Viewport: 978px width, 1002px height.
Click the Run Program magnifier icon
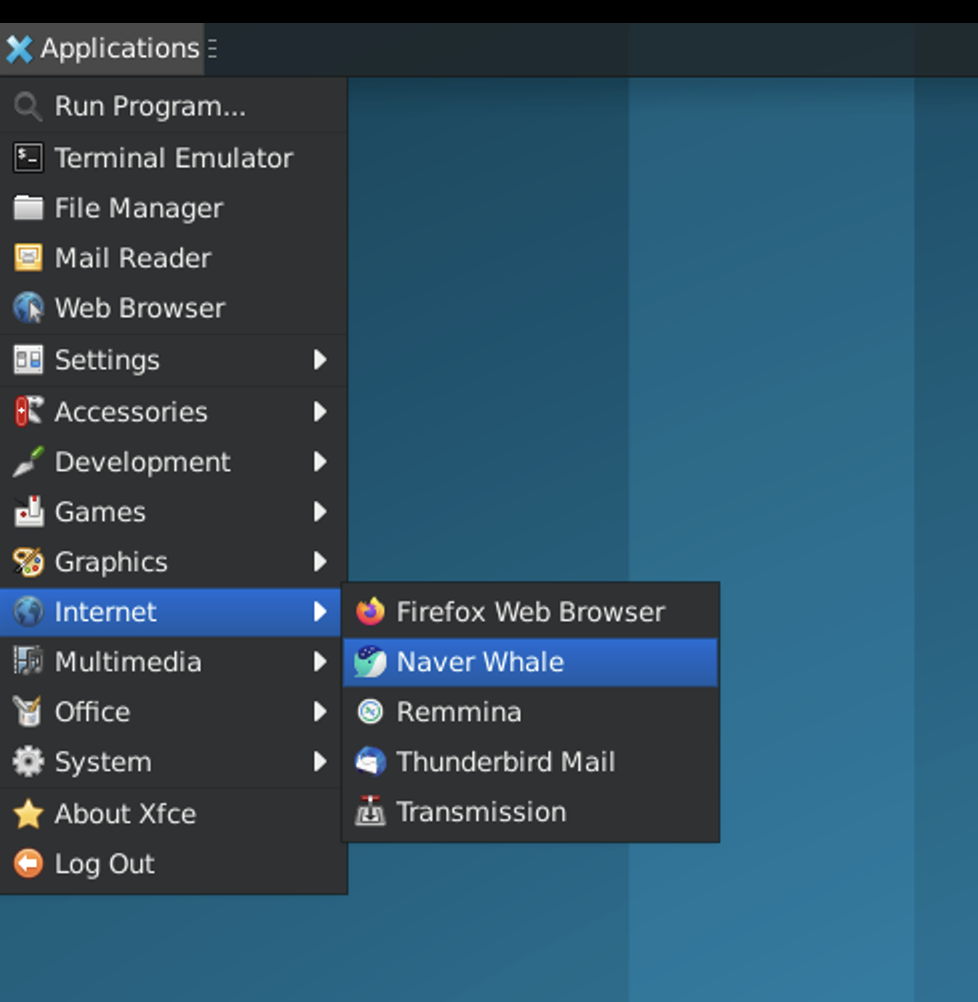tap(28, 106)
